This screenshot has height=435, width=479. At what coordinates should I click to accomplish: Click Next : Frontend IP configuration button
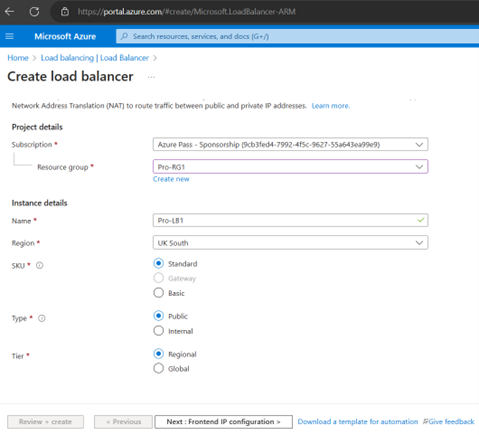(224, 422)
